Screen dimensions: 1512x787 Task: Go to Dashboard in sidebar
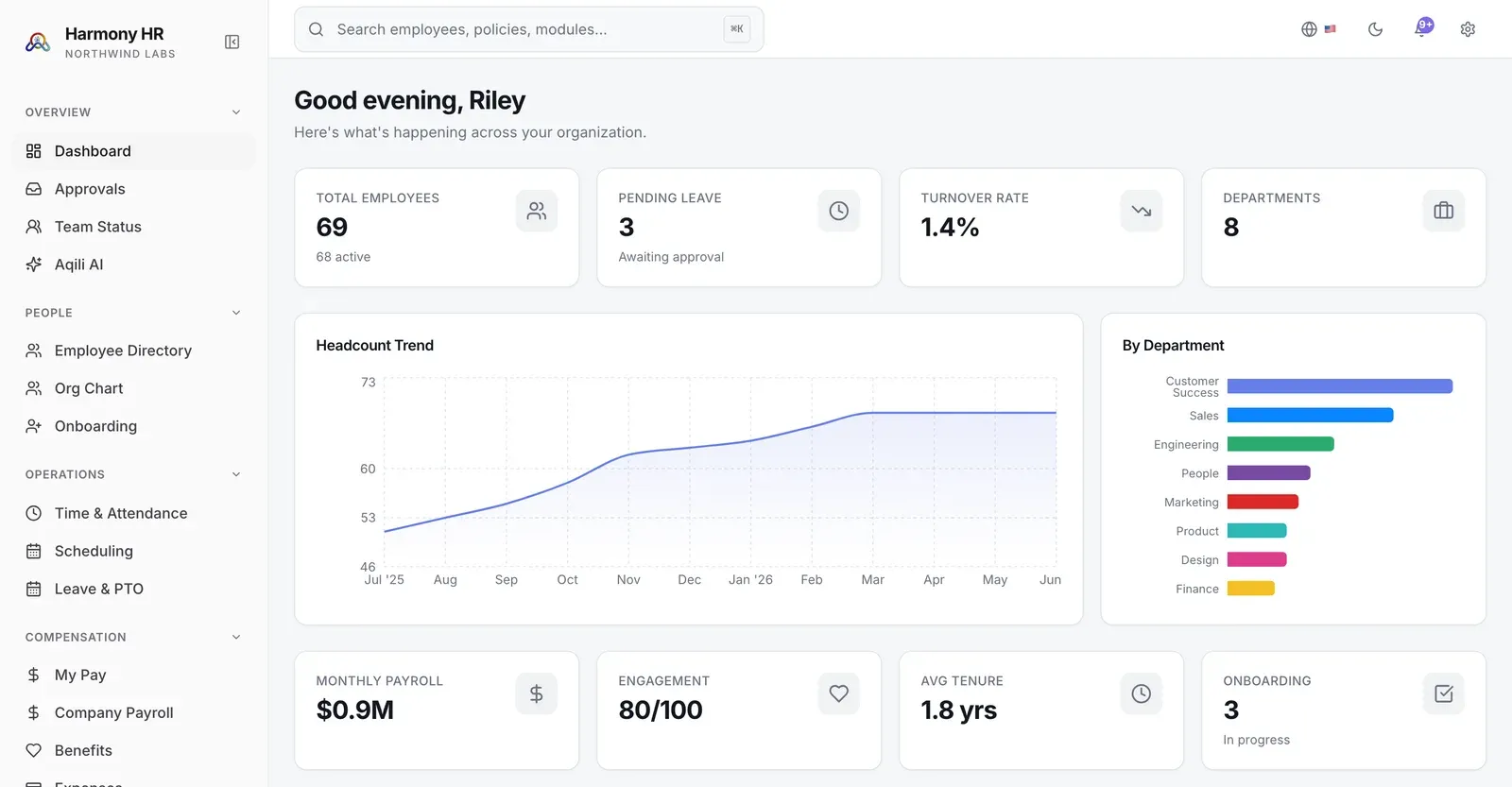pos(134,151)
